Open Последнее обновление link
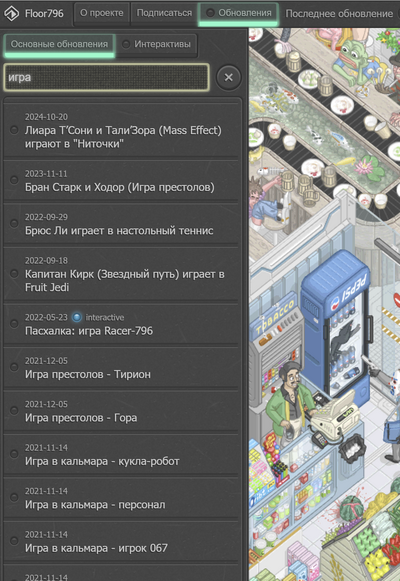 (339, 14)
